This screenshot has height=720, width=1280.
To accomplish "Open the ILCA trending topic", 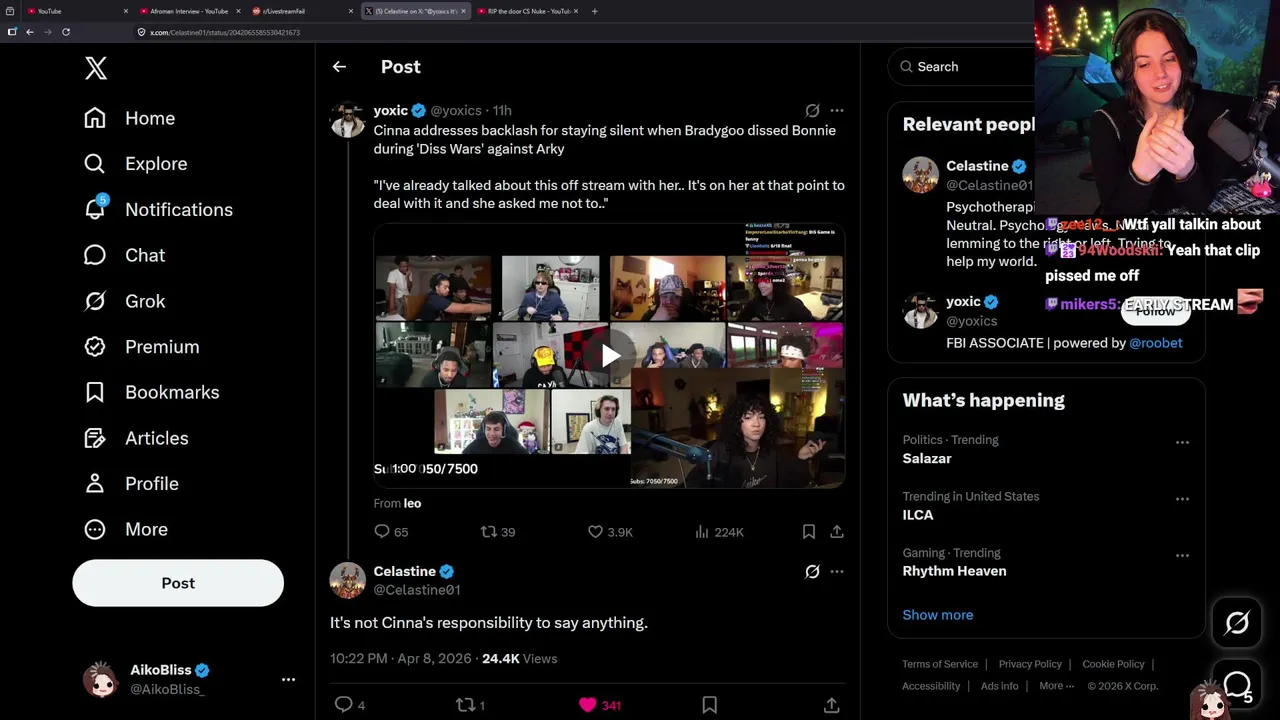I will [x=918, y=515].
